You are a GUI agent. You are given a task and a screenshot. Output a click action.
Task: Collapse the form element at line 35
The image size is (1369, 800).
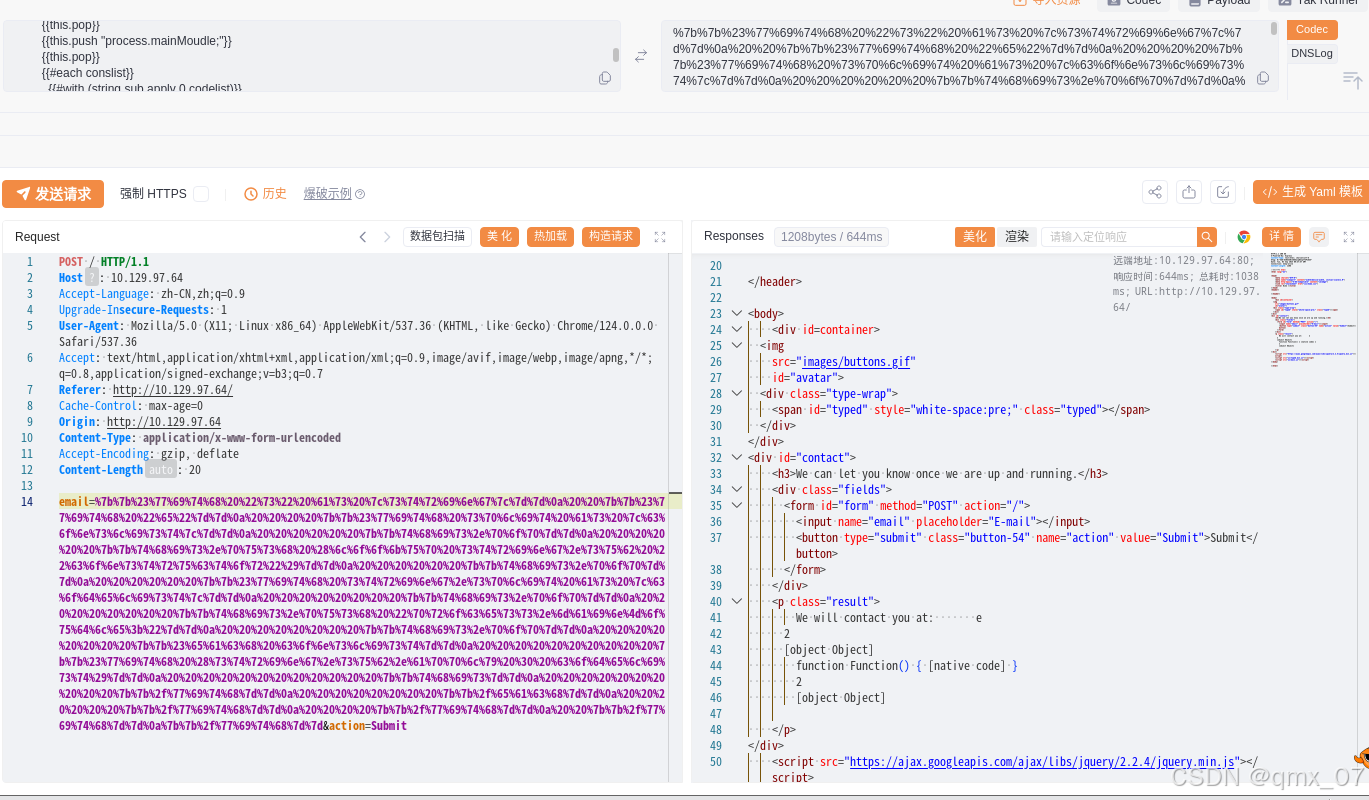737,506
